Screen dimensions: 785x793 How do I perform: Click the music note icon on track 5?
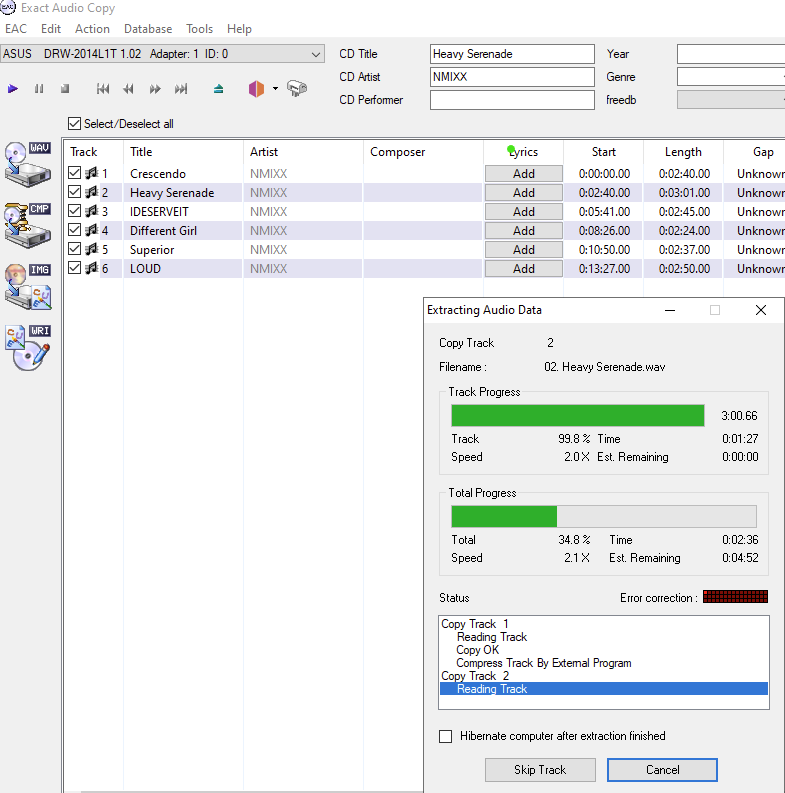[x=92, y=249]
